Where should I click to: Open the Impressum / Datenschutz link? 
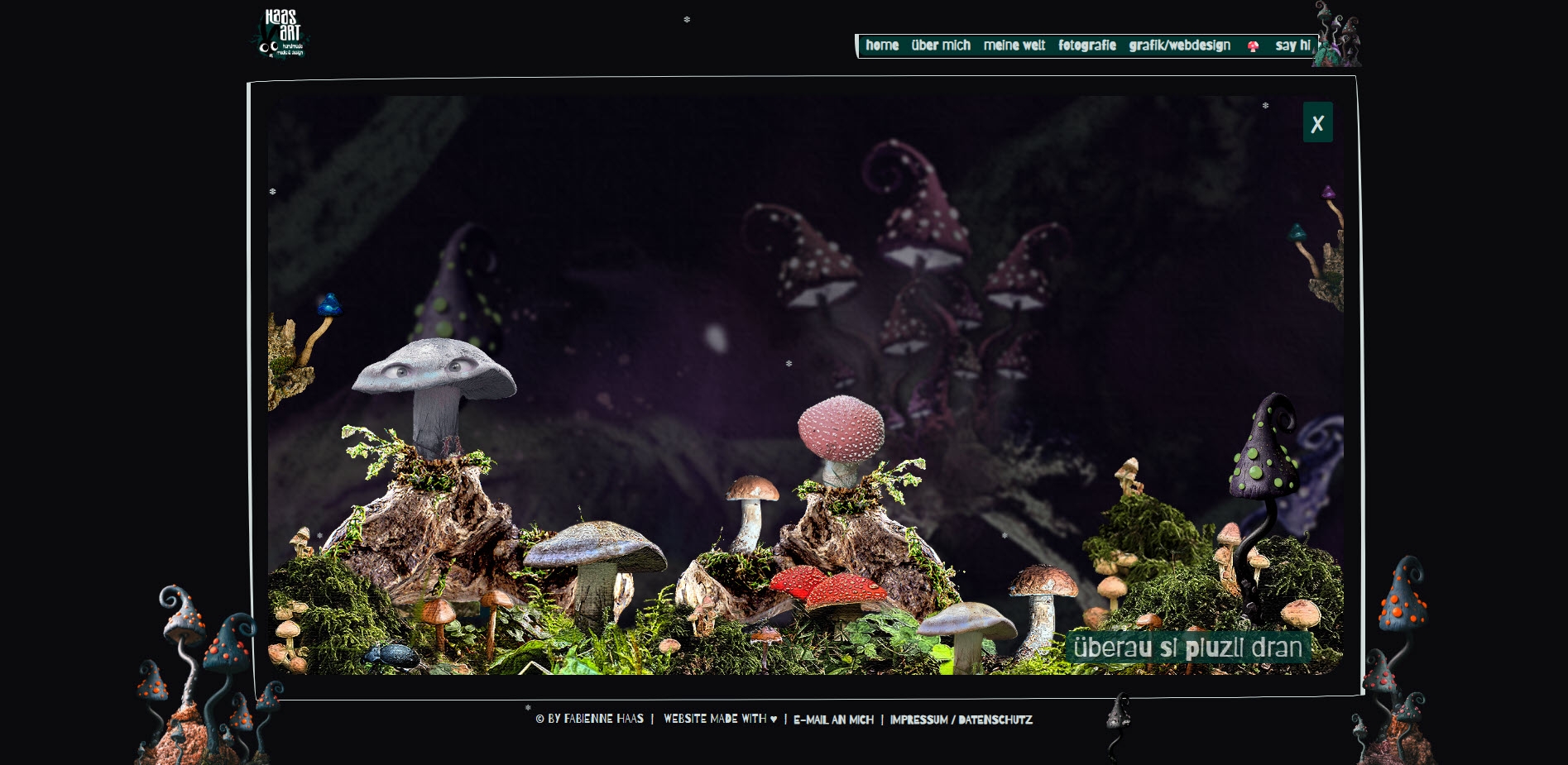click(961, 720)
